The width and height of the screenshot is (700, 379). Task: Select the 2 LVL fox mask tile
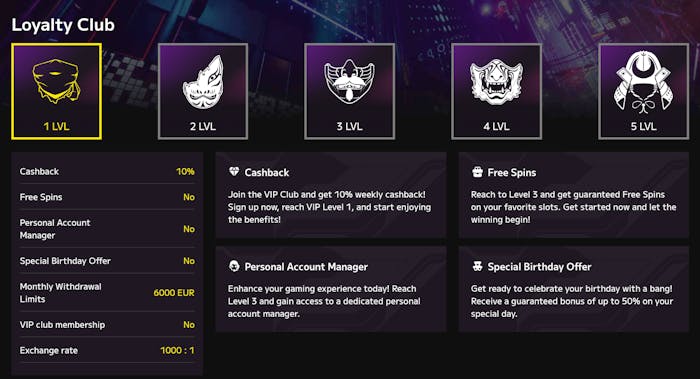(x=203, y=92)
